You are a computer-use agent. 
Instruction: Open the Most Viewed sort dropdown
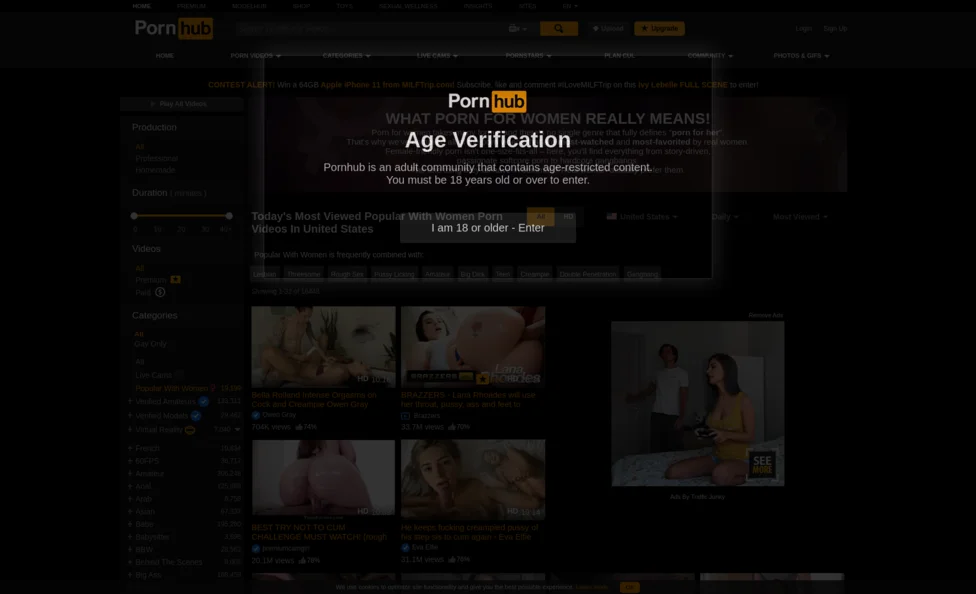800,217
